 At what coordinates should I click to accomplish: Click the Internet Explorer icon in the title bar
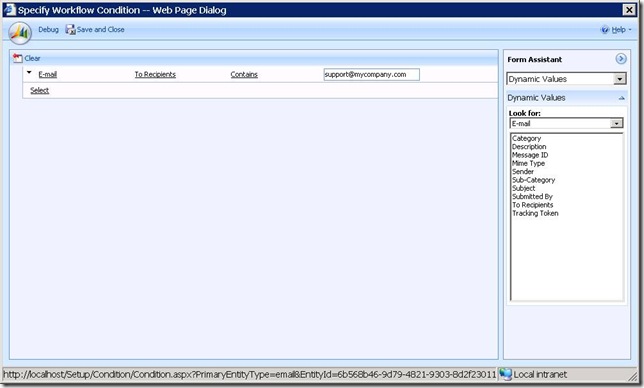[x=9, y=10]
